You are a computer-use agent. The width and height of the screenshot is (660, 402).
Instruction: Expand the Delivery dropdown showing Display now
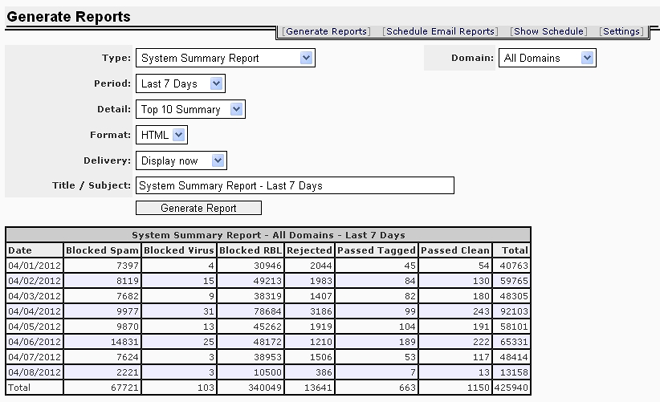(181, 161)
